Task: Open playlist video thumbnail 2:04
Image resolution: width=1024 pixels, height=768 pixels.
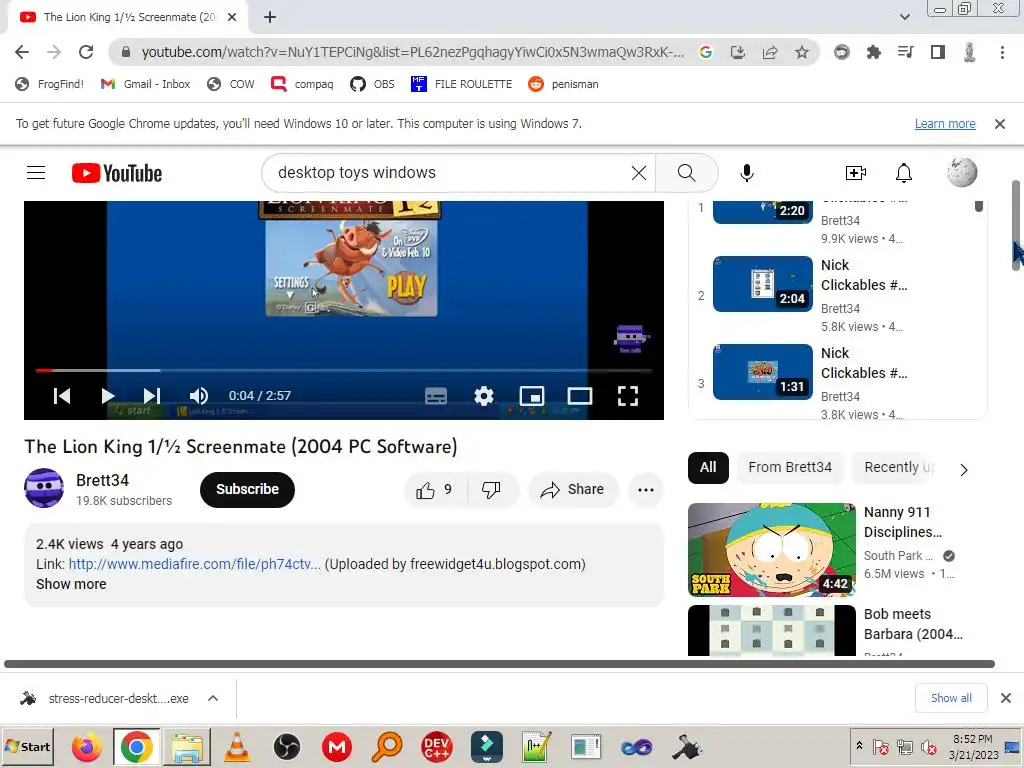Action: pyautogui.click(x=763, y=284)
